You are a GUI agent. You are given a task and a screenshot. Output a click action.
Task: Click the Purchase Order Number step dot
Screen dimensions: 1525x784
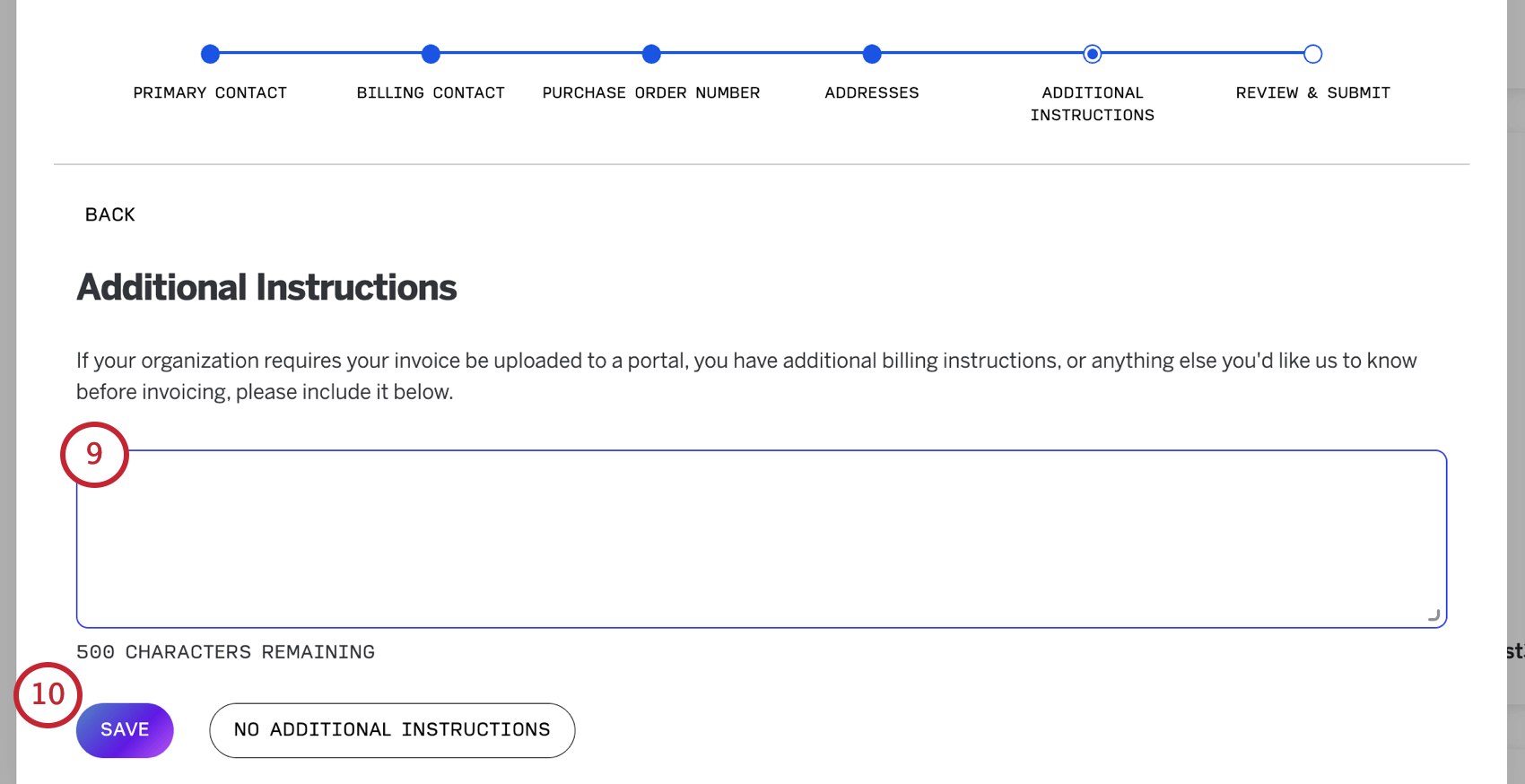point(651,54)
